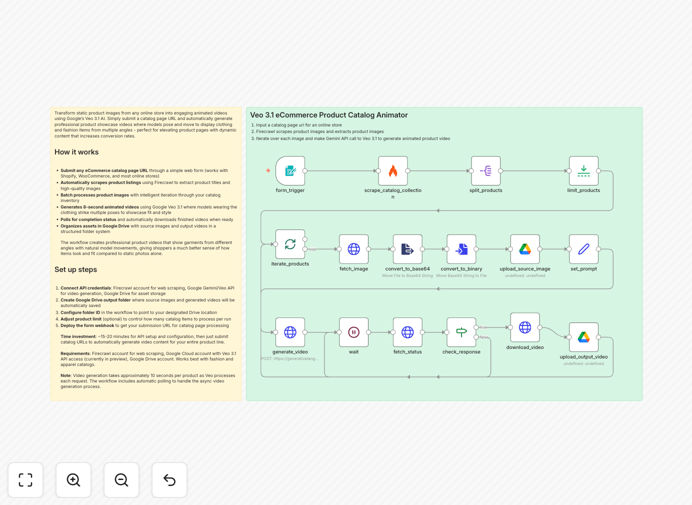The image size is (692, 505).
Task: Open the download_video node
Action: 525,328
